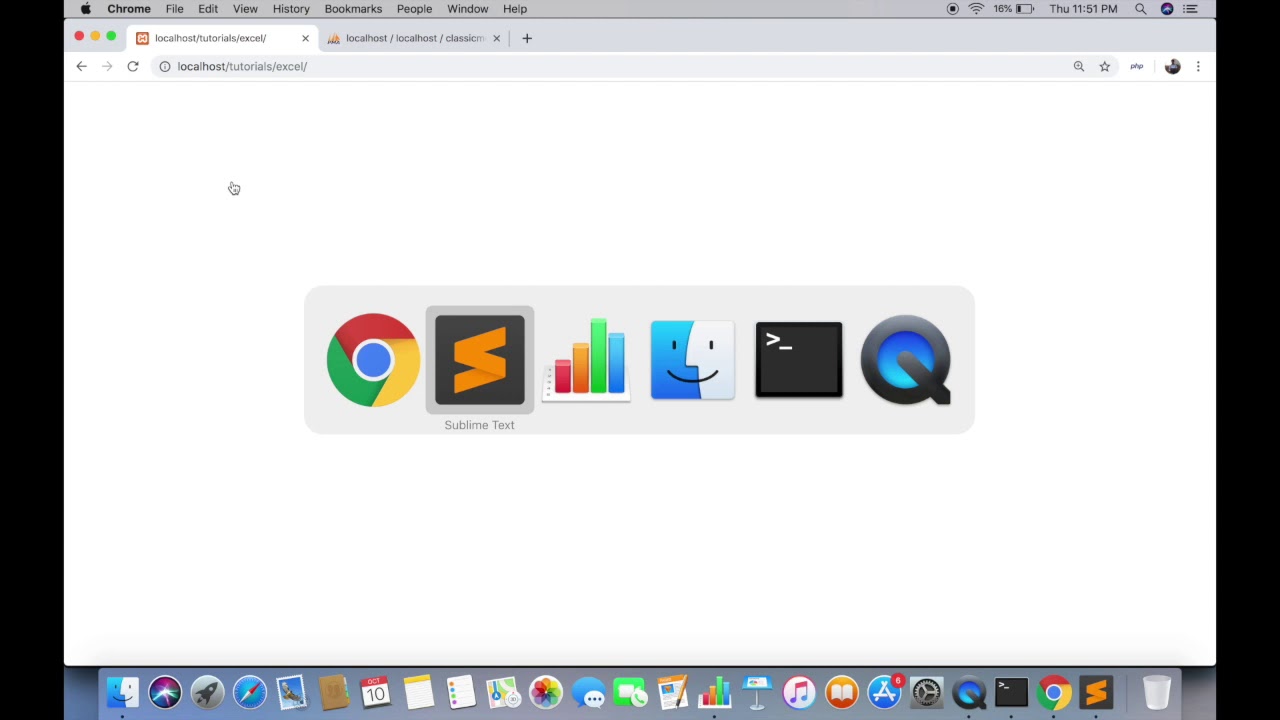Open Reminders from the Dock
This screenshot has height=720, width=1280.
[x=461, y=692]
